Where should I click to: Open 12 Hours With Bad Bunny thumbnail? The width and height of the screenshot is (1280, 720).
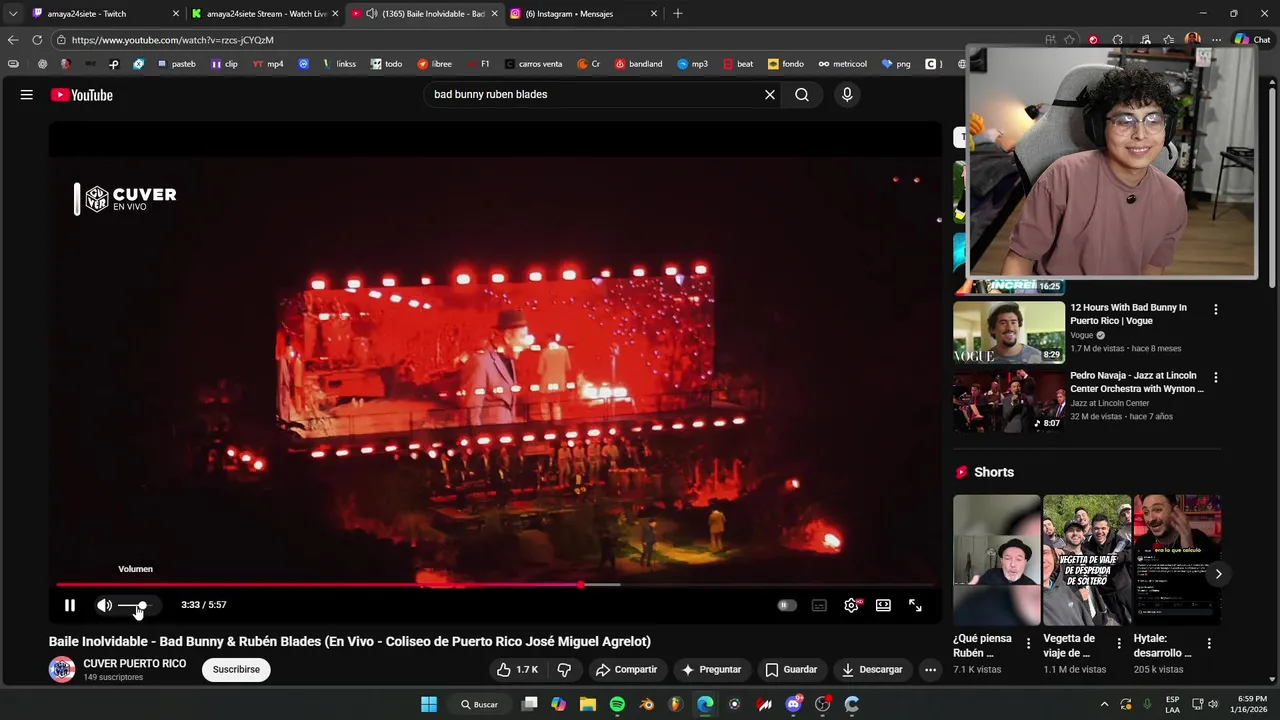coord(1009,332)
